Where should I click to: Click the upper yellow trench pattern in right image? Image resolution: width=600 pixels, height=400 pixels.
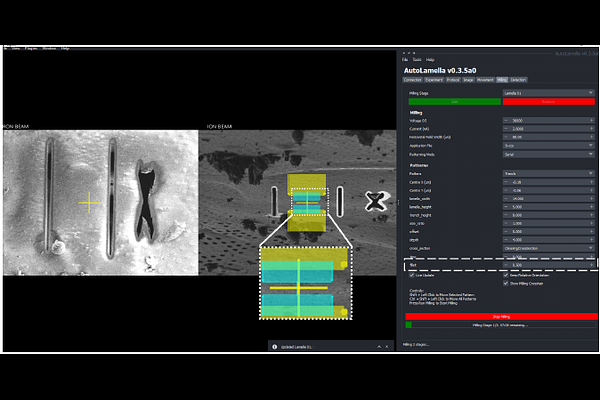[307, 181]
